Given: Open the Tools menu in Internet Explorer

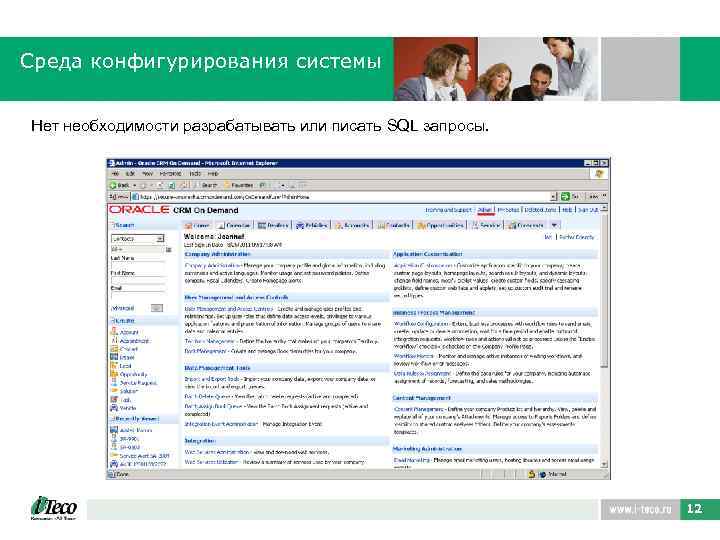Looking at the screenshot, I should pyautogui.click(x=195, y=174).
